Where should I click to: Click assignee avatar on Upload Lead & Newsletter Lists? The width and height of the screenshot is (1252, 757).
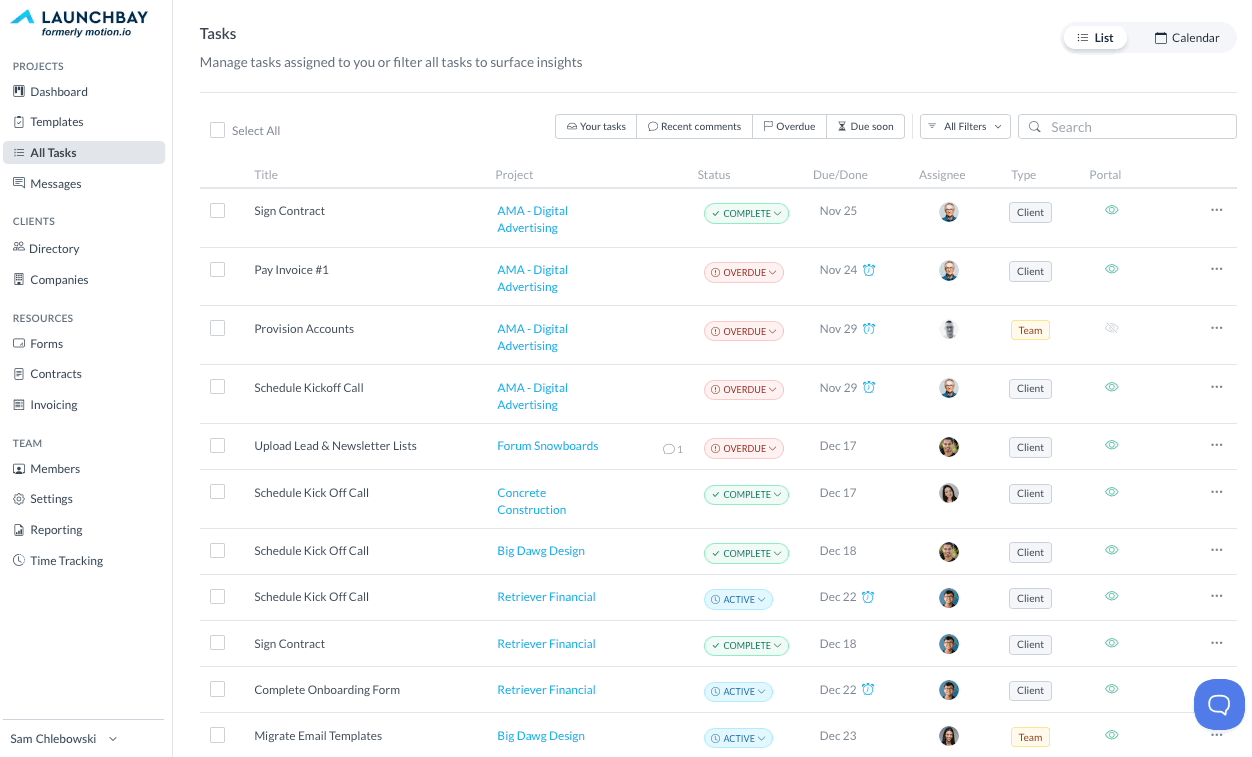point(949,447)
